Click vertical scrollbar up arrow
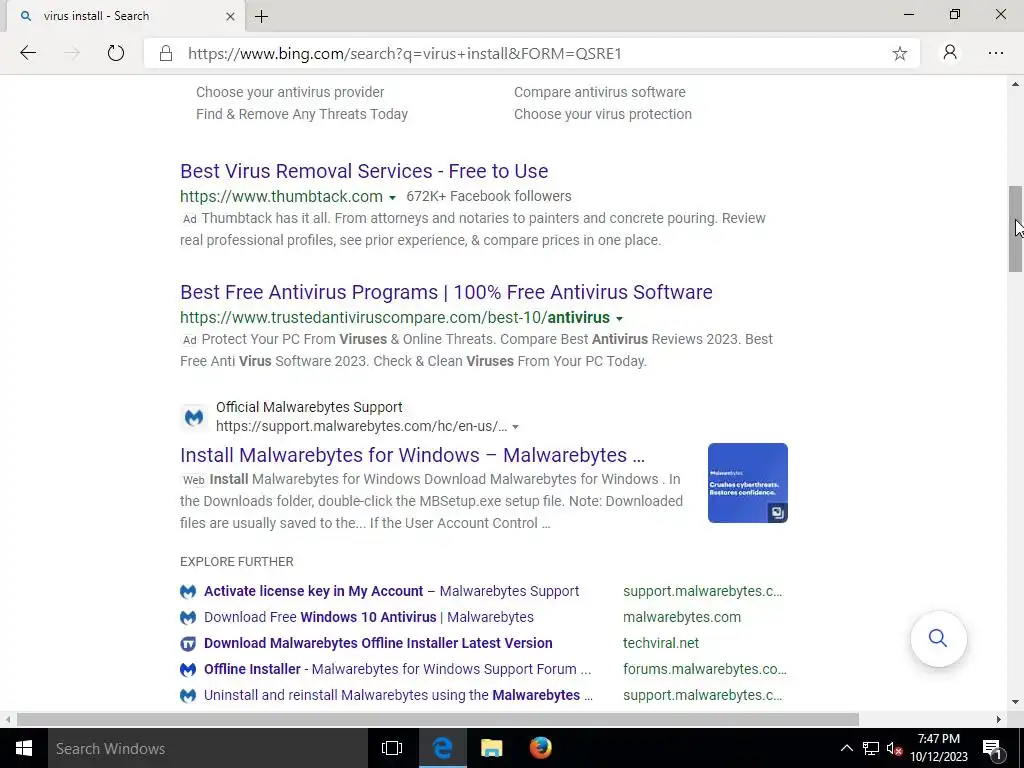1024x768 pixels. (1015, 84)
